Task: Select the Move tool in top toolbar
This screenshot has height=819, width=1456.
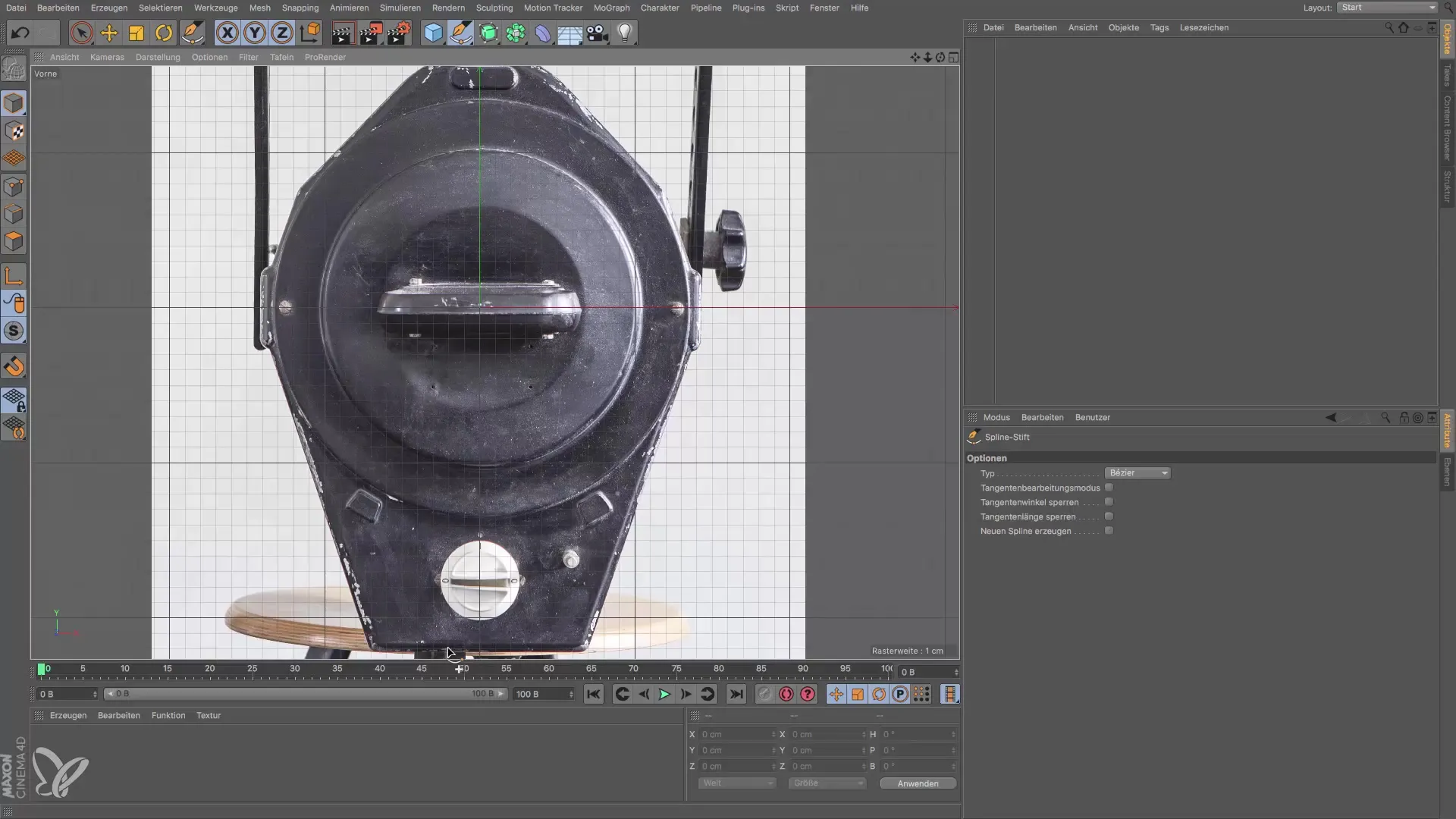Action: [x=109, y=33]
